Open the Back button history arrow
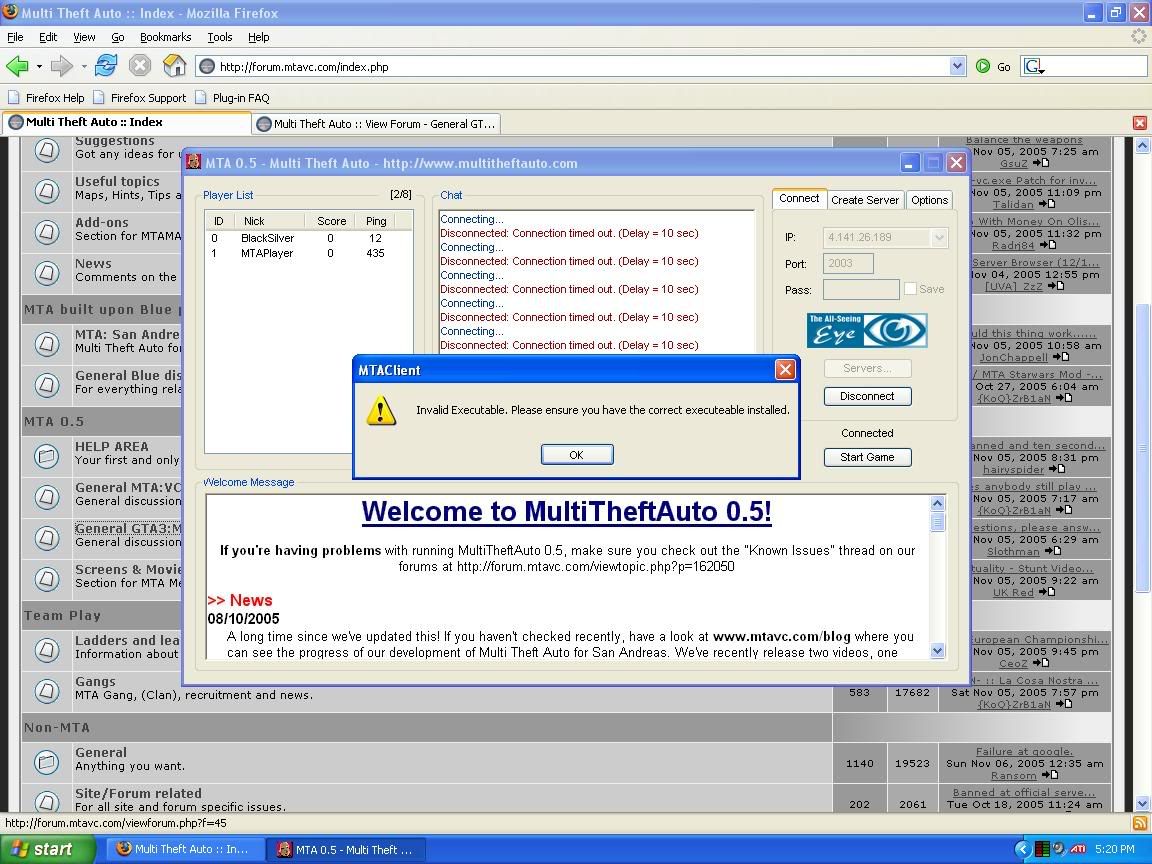This screenshot has height=864, width=1152. [39, 67]
